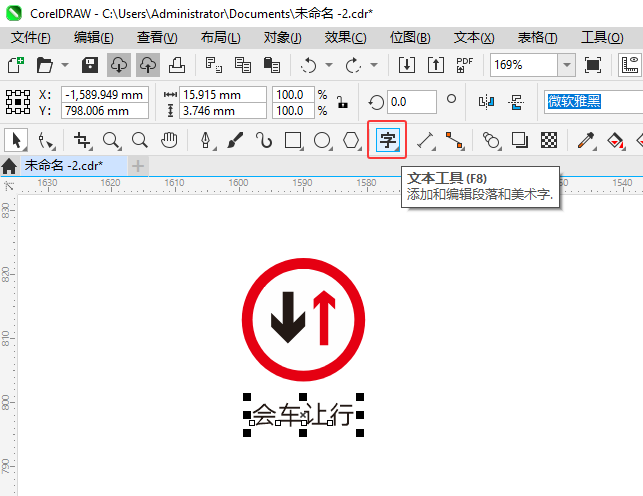Select the Pick tool arrow
Viewport: 643px width, 496px height.
[x=16, y=140]
